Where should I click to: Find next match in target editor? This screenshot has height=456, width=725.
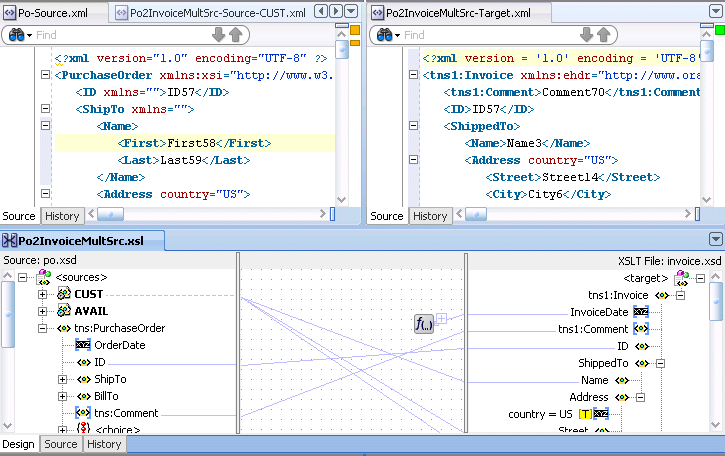[586, 35]
